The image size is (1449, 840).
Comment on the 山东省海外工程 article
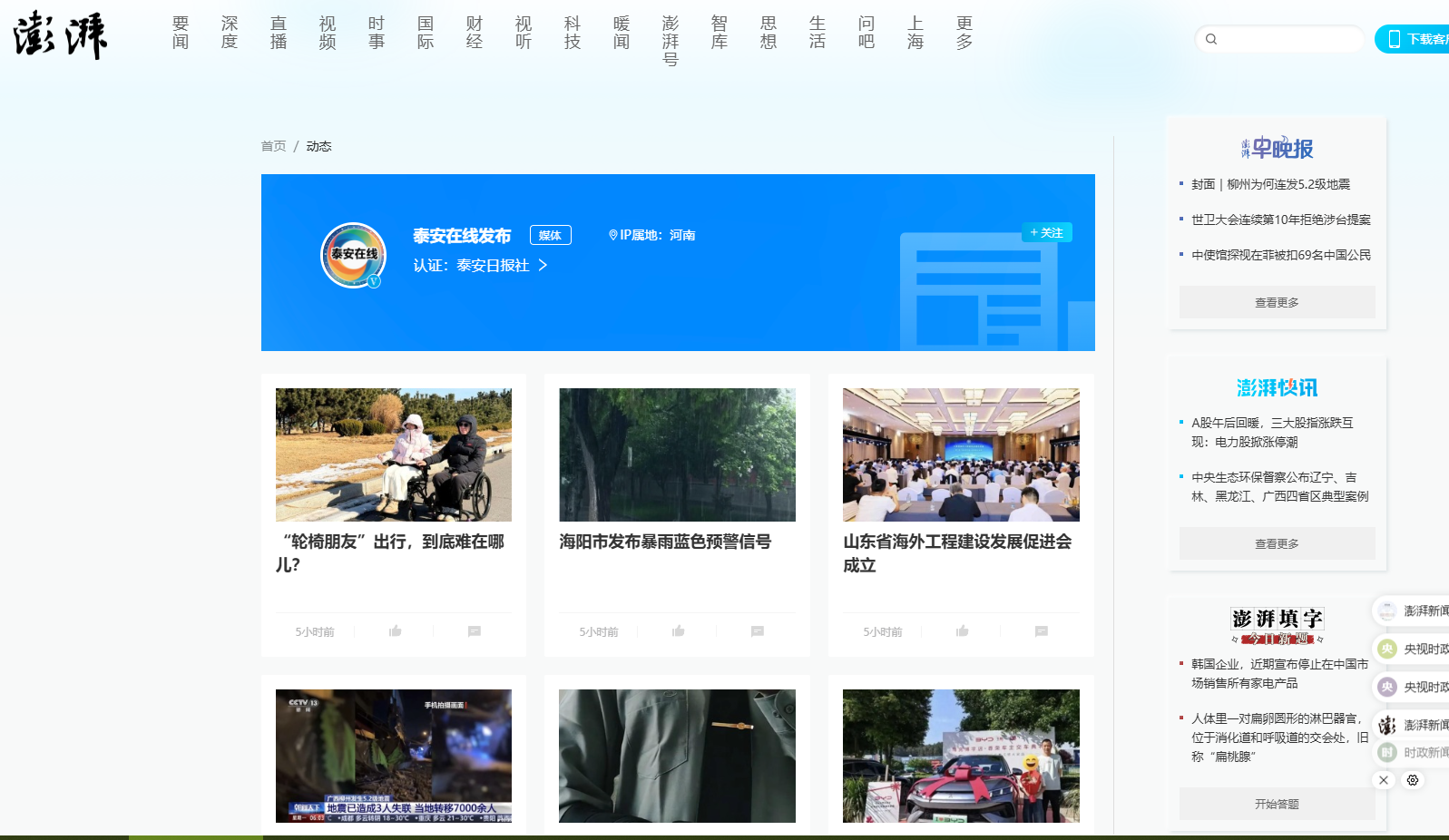pos(1041,631)
